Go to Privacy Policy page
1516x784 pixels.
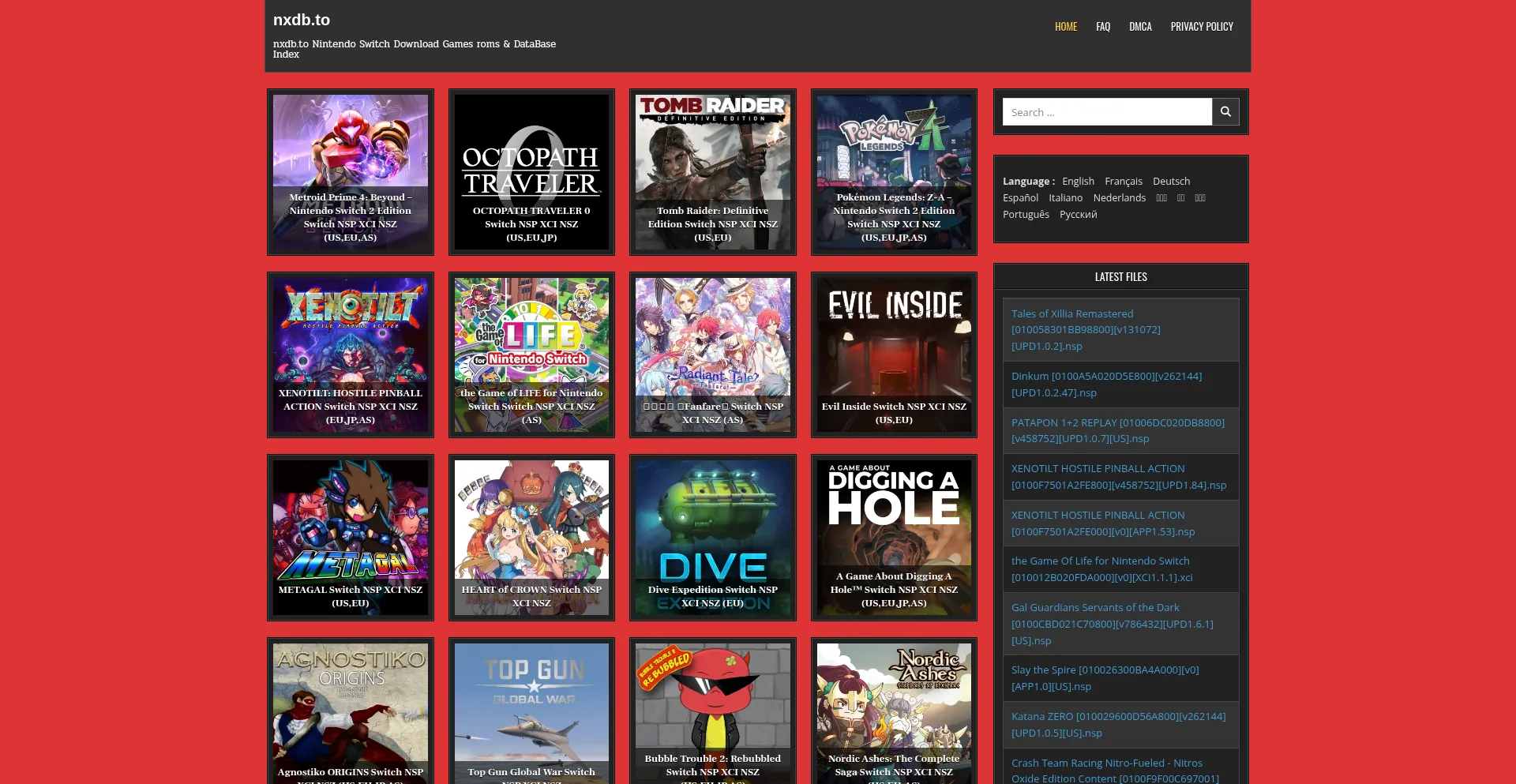point(1201,27)
